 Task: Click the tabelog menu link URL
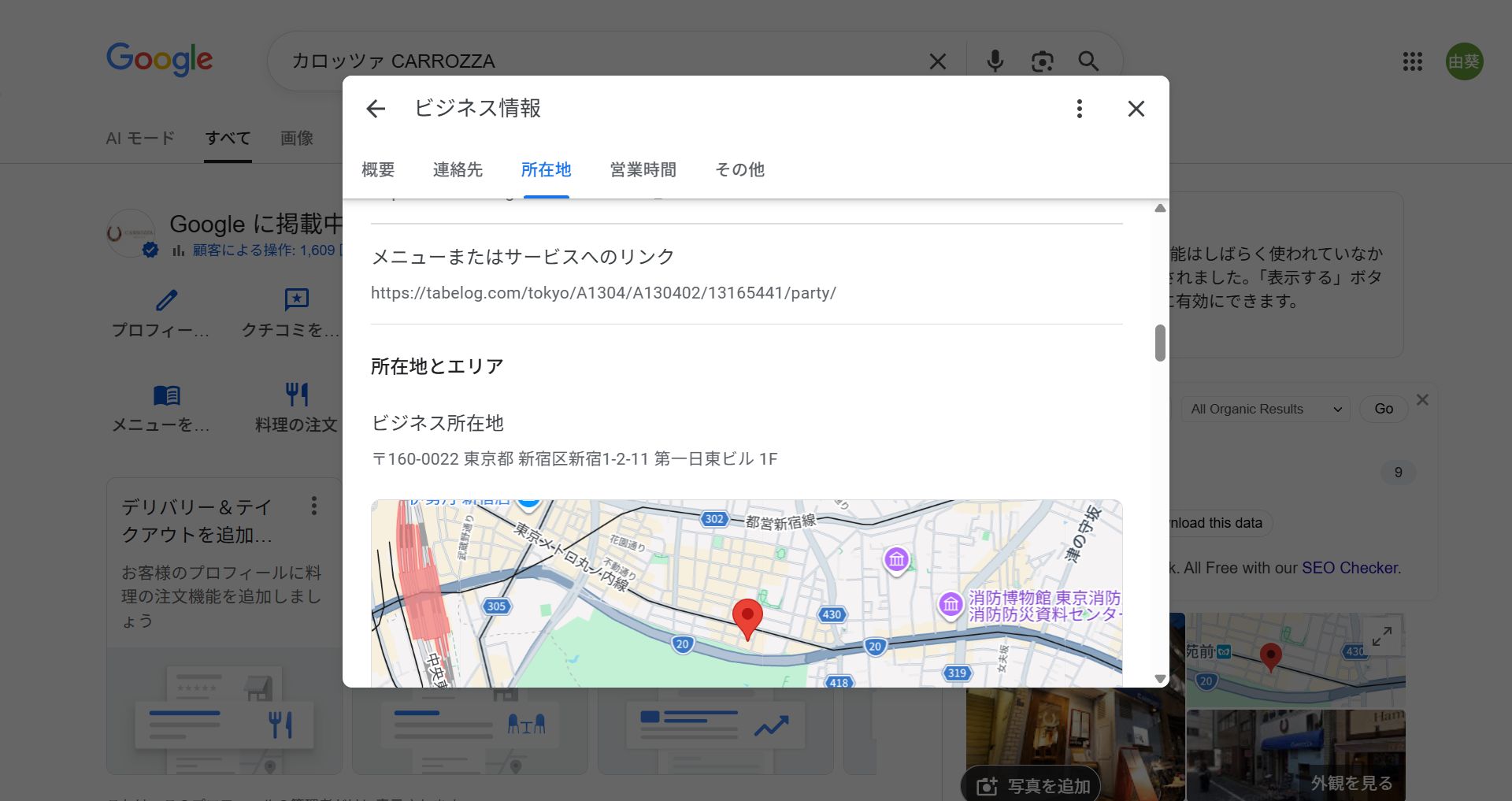603,293
